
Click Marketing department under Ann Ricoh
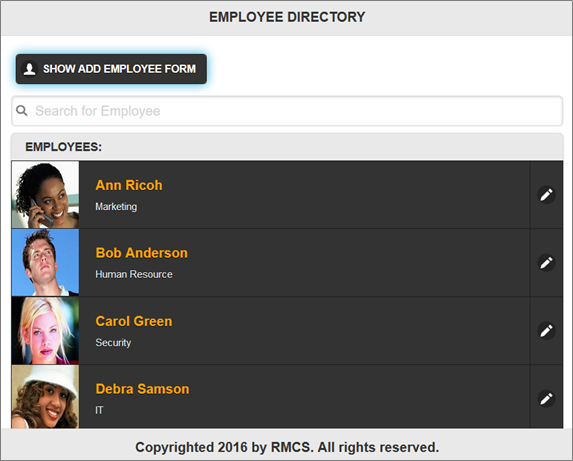(116, 206)
